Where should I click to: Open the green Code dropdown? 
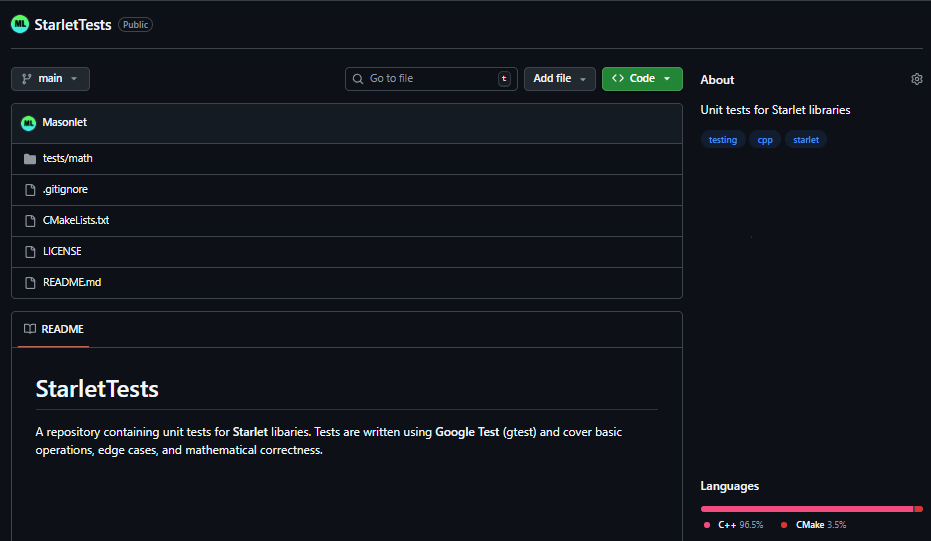point(642,79)
